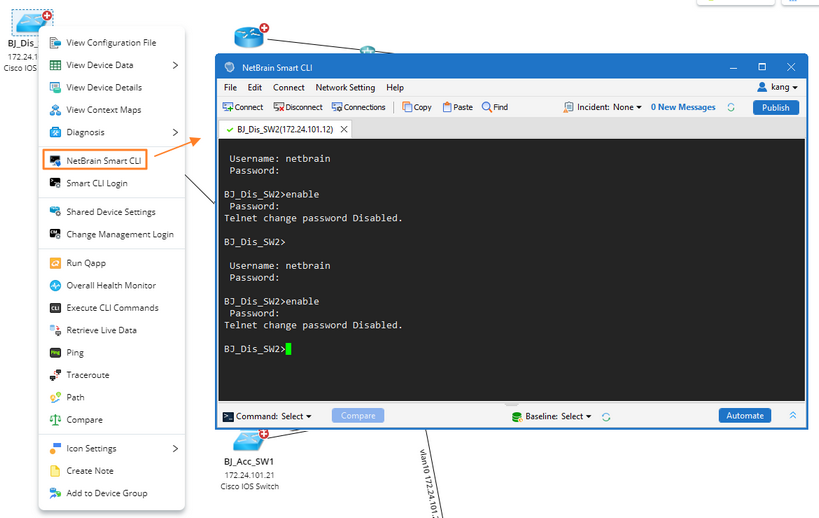Viewport: 819px width, 518px height.
Task: Click the Incident clipboard icon
Action: (x=568, y=107)
